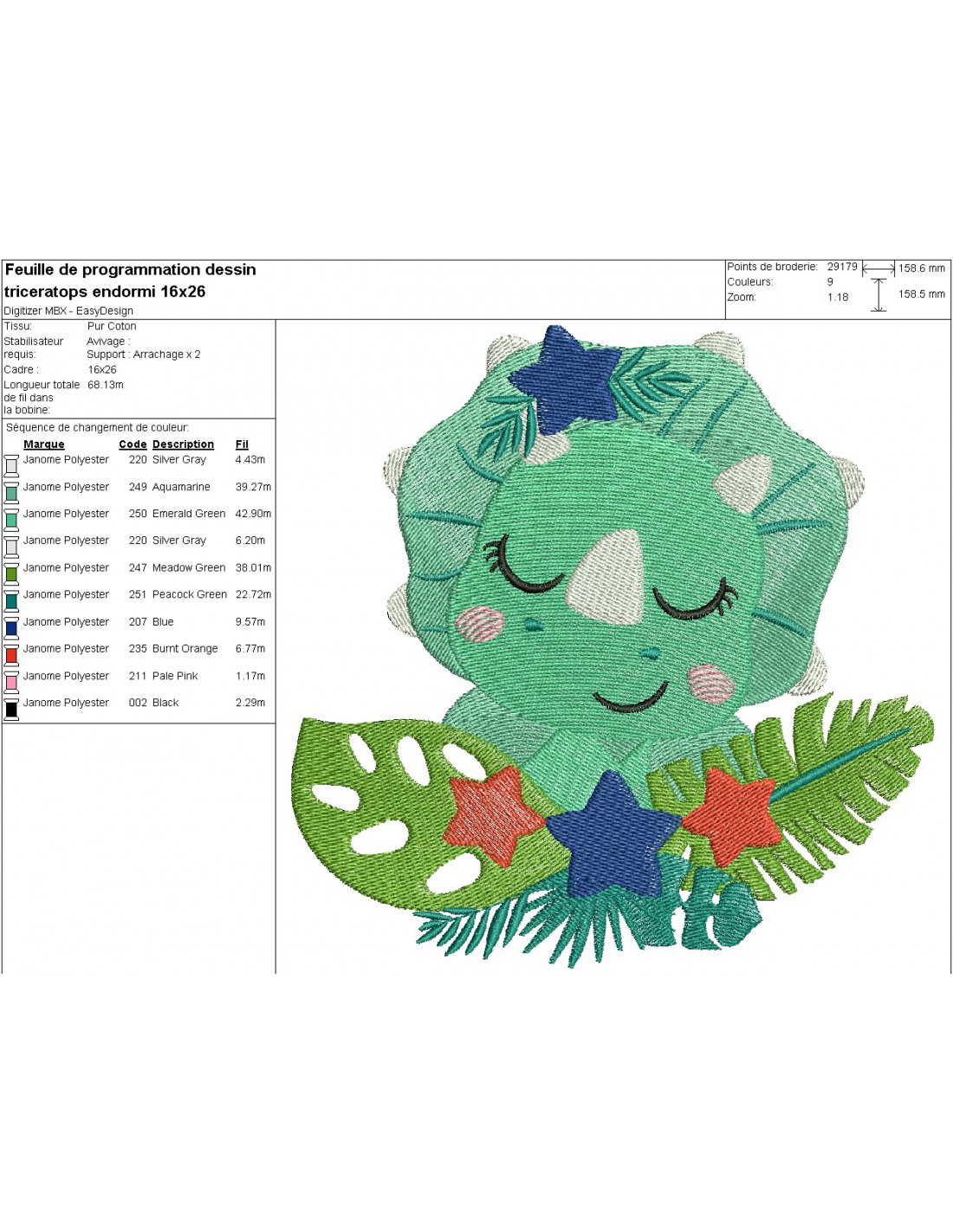Select the Silver Gray 4.43m spool icon
Image resolution: width=953 pixels, height=1232 pixels.
(x=11, y=466)
